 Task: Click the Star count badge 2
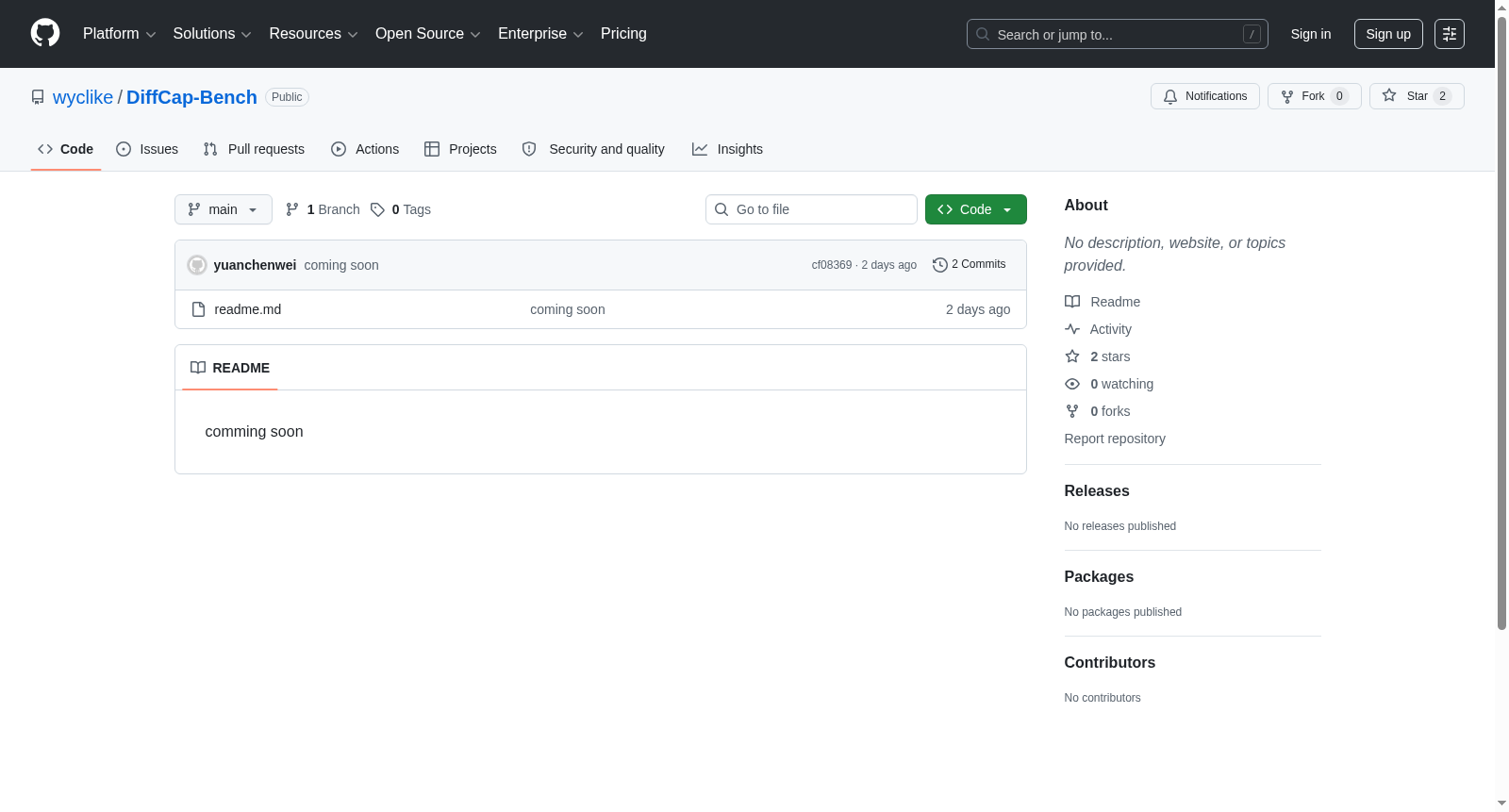point(1442,96)
